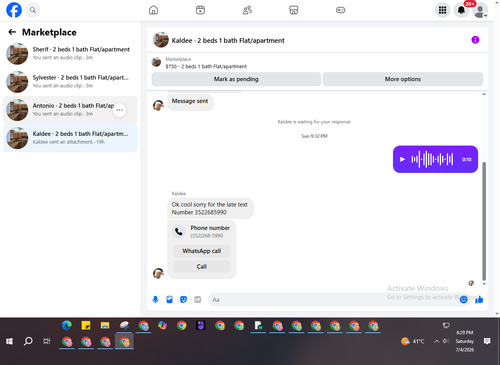Open the account profile menu
This screenshot has width=500, height=365.
coord(480,10)
